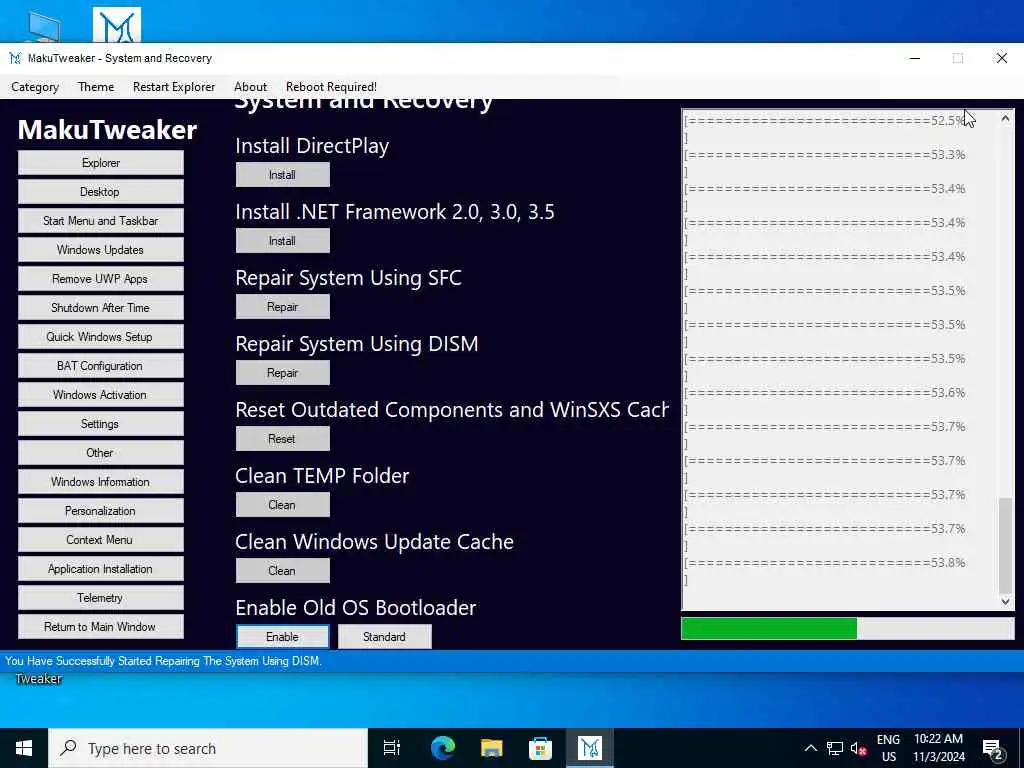The width and height of the screenshot is (1024, 768).
Task: Open the Windows Activation category
Action: (x=101, y=394)
